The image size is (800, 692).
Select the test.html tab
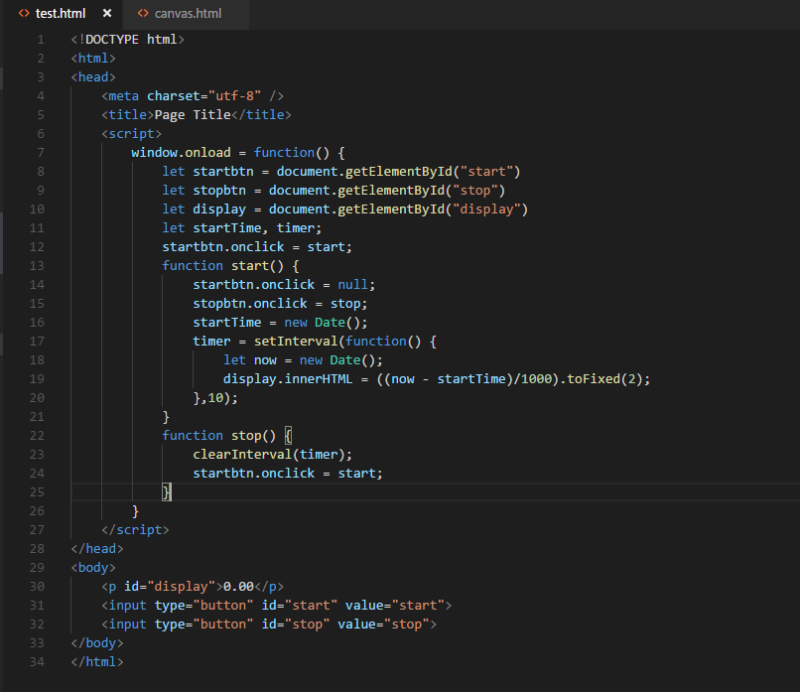point(60,14)
